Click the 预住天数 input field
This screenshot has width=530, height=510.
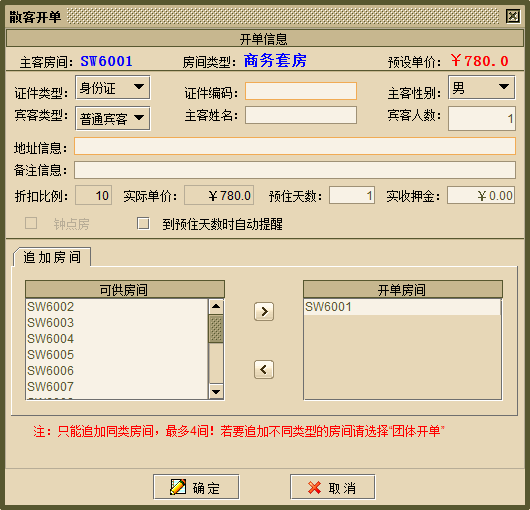coord(352,195)
